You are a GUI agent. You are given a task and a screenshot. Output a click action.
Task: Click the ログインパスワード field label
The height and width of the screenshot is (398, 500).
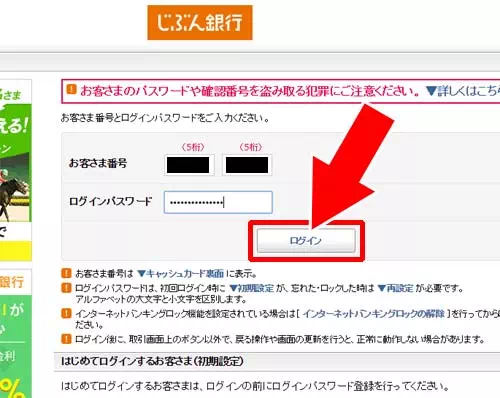[x=110, y=201]
